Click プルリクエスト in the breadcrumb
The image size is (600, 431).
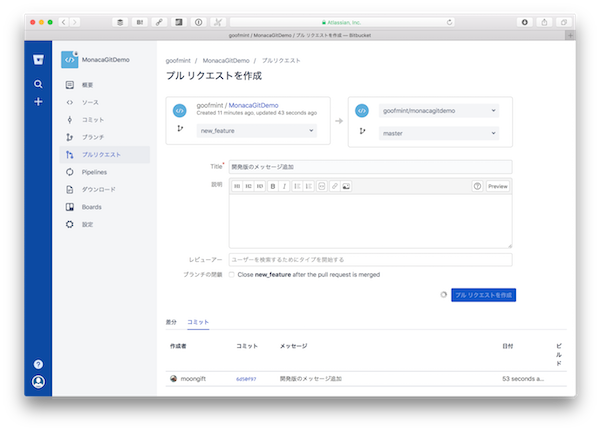(x=281, y=60)
